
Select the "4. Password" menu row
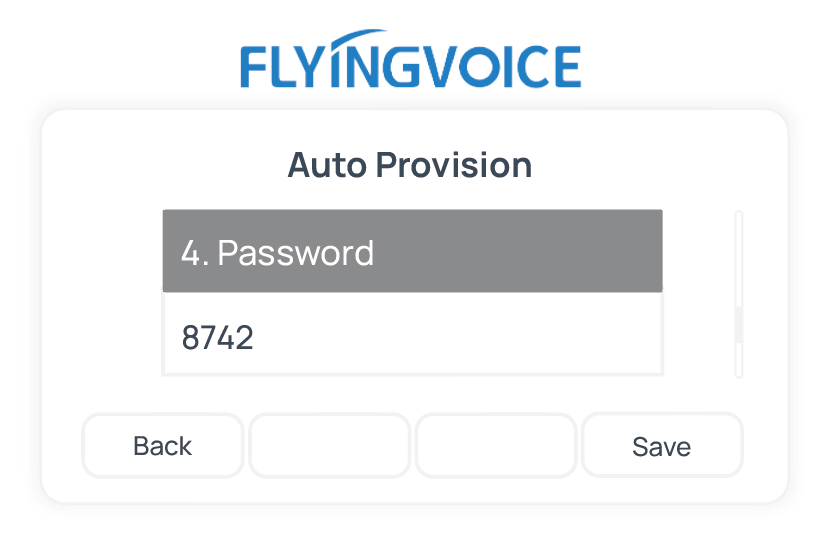click(412, 251)
